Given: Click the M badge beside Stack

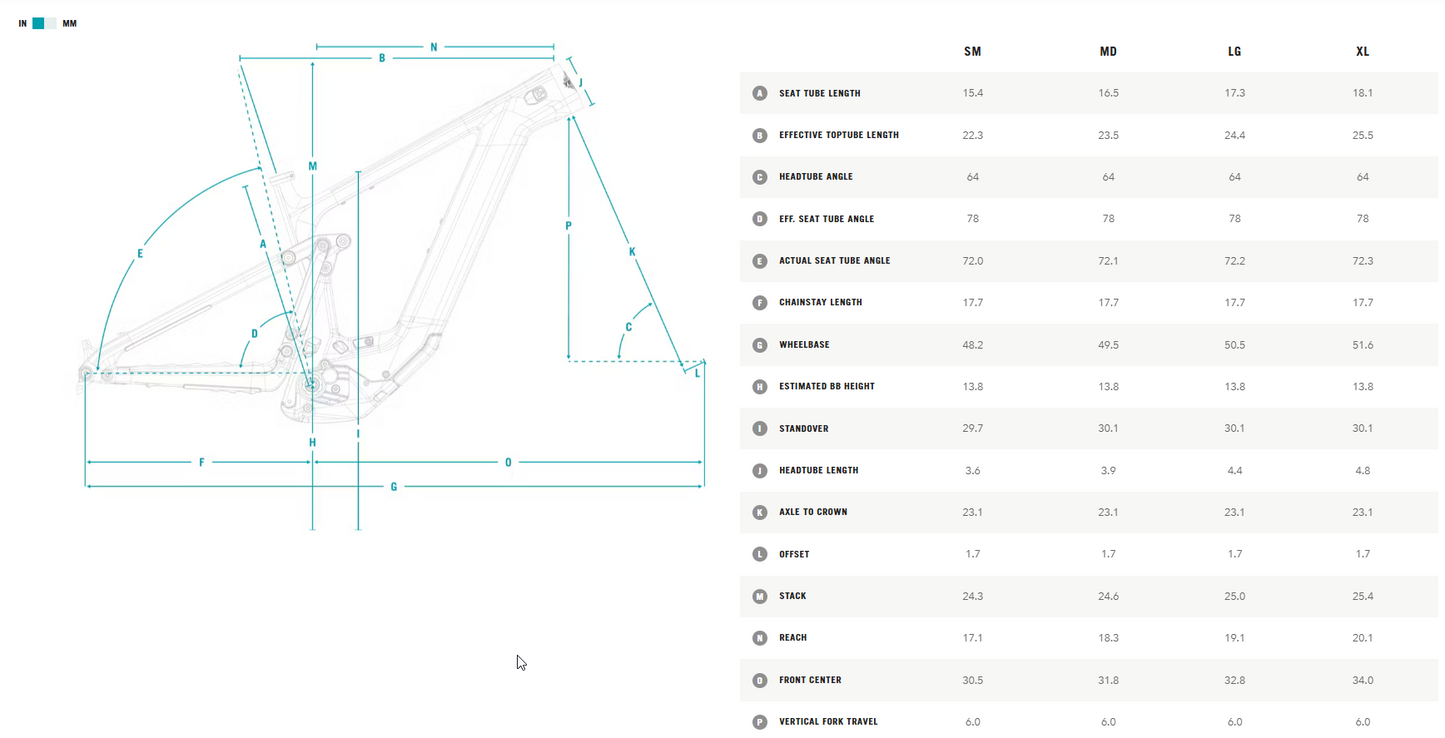Looking at the screenshot, I should tap(760, 596).
